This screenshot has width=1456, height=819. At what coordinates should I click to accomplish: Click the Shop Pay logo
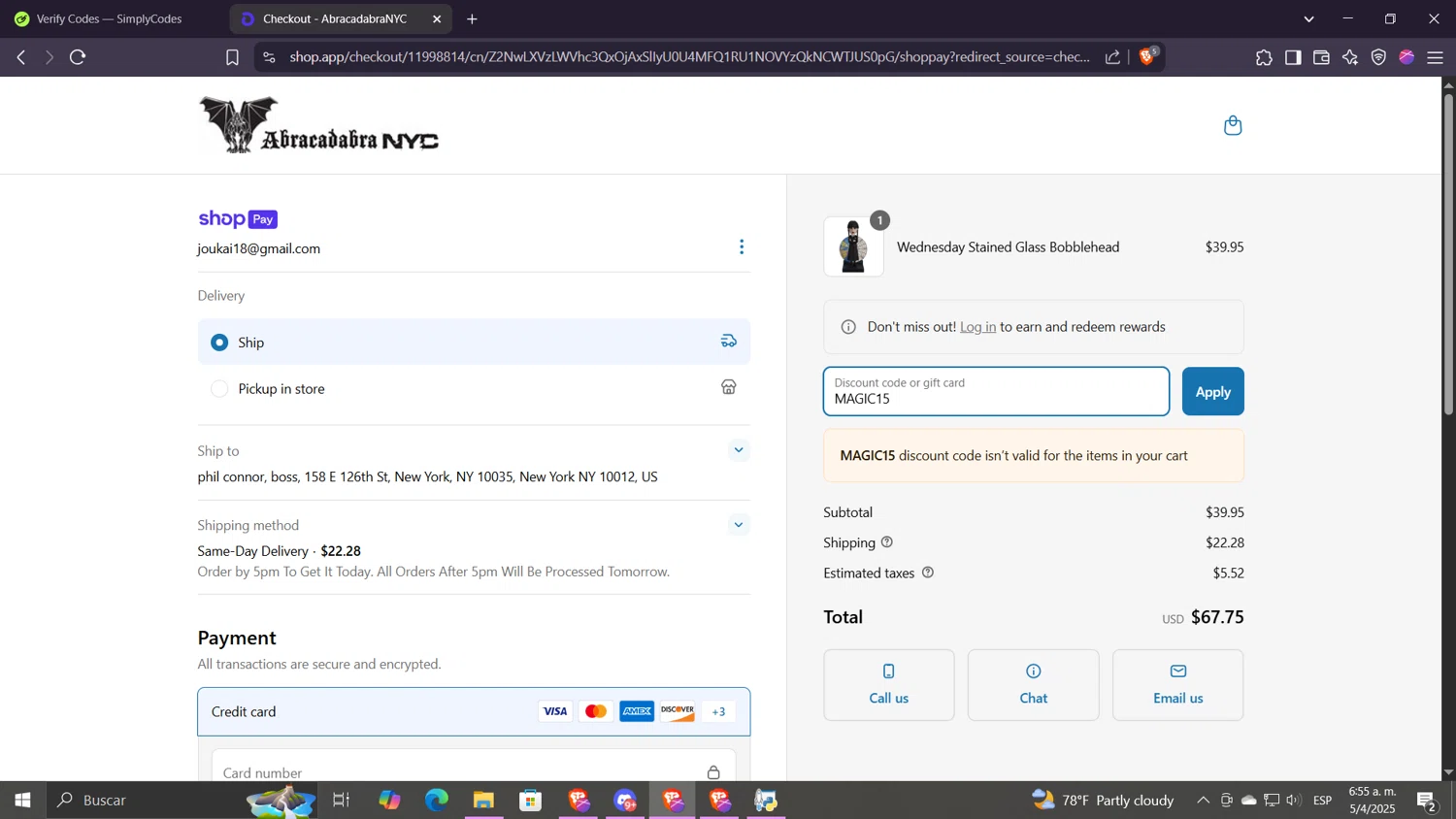(x=238, y=219)
